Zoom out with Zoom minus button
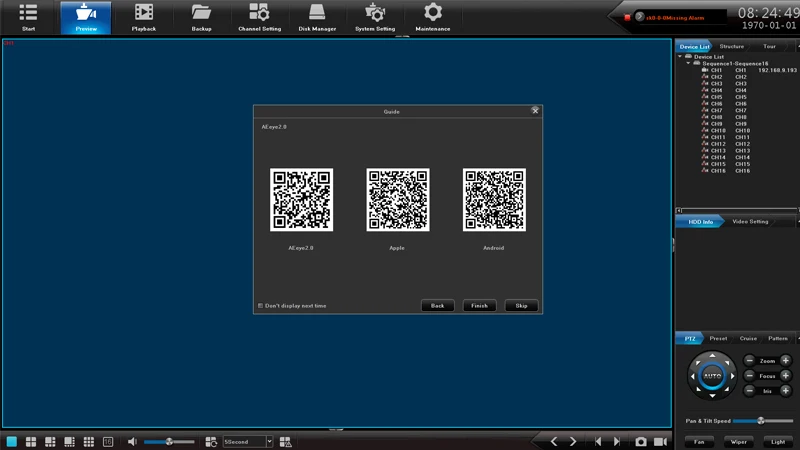The height and width of the screenshot is (450, 800). (749, 361)
